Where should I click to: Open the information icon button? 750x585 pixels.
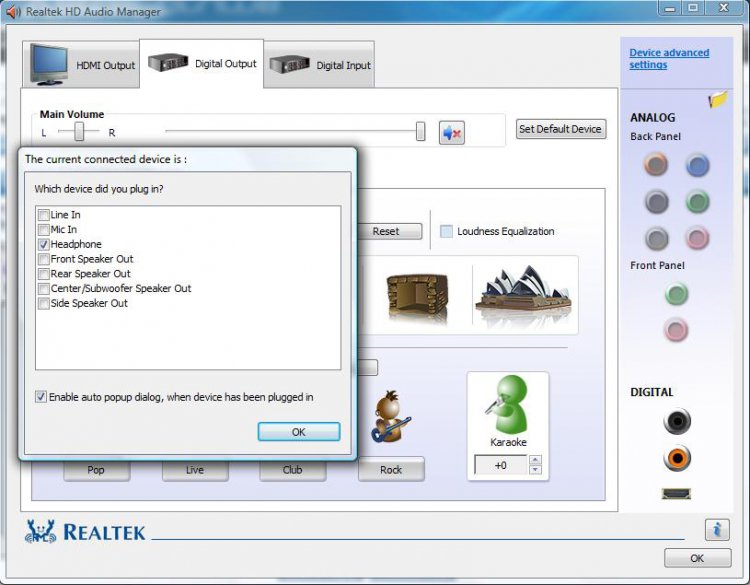coord(717,530)
